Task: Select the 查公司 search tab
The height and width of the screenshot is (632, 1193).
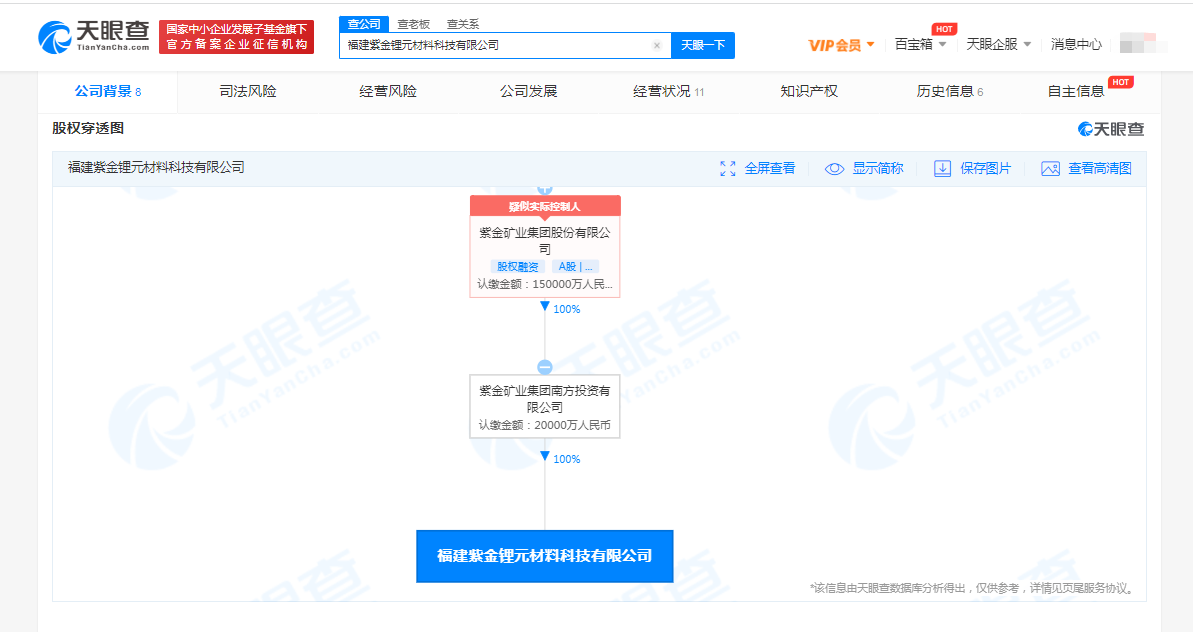Action: (364, 24)
